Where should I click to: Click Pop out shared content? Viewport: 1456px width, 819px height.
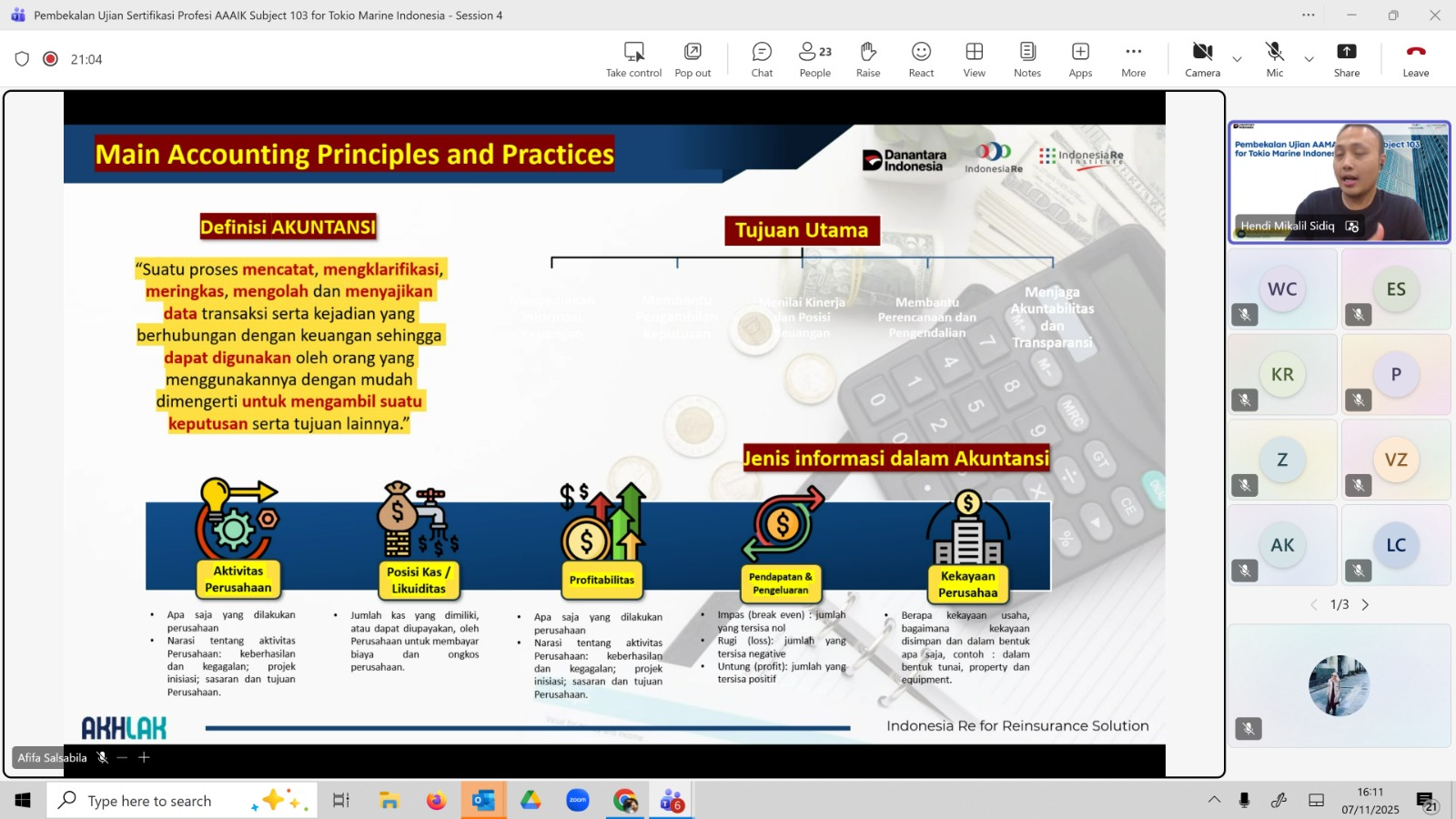click(x=693, y=59)
